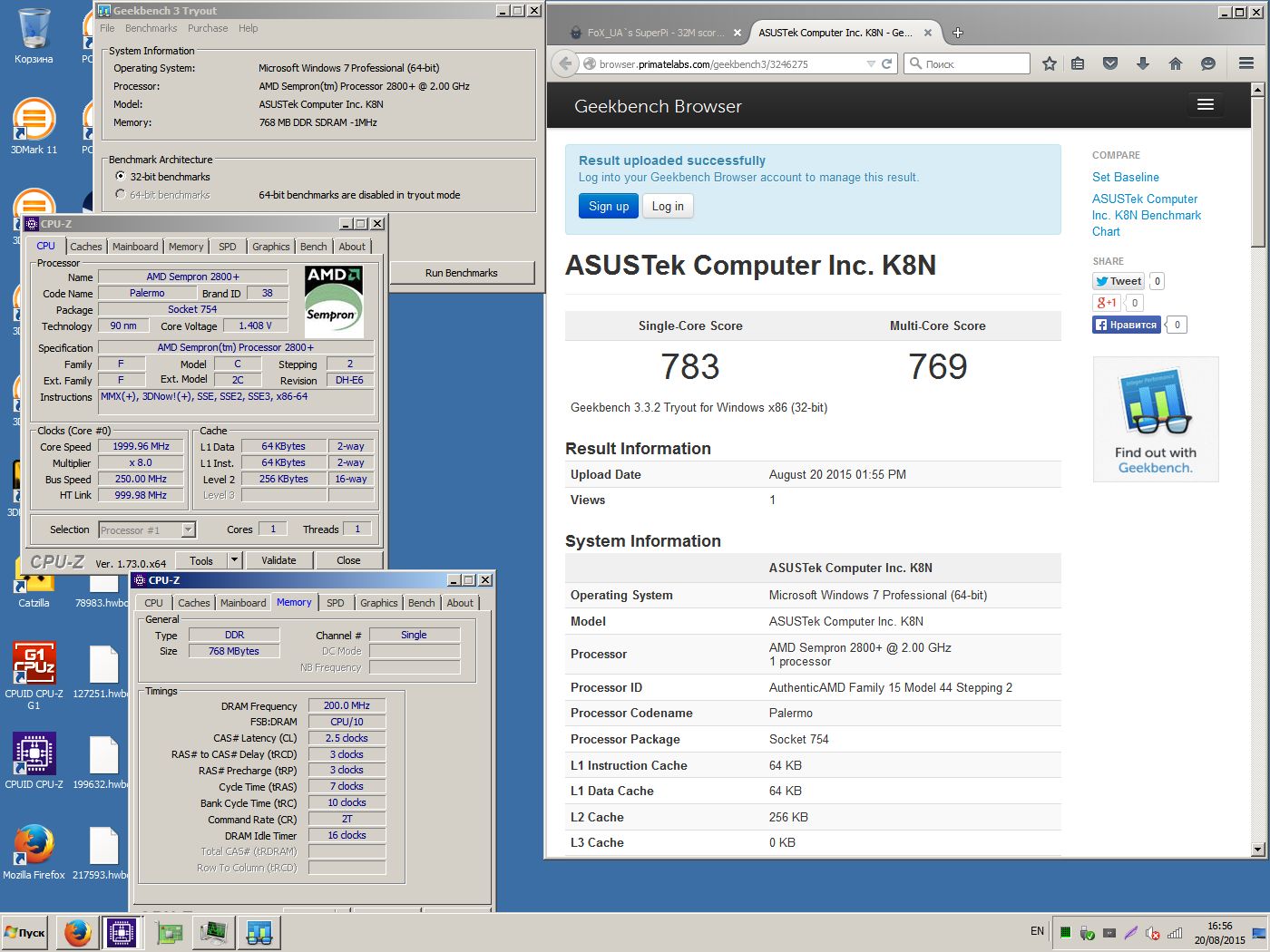Click Set Baseline link

pos(1126,177)
